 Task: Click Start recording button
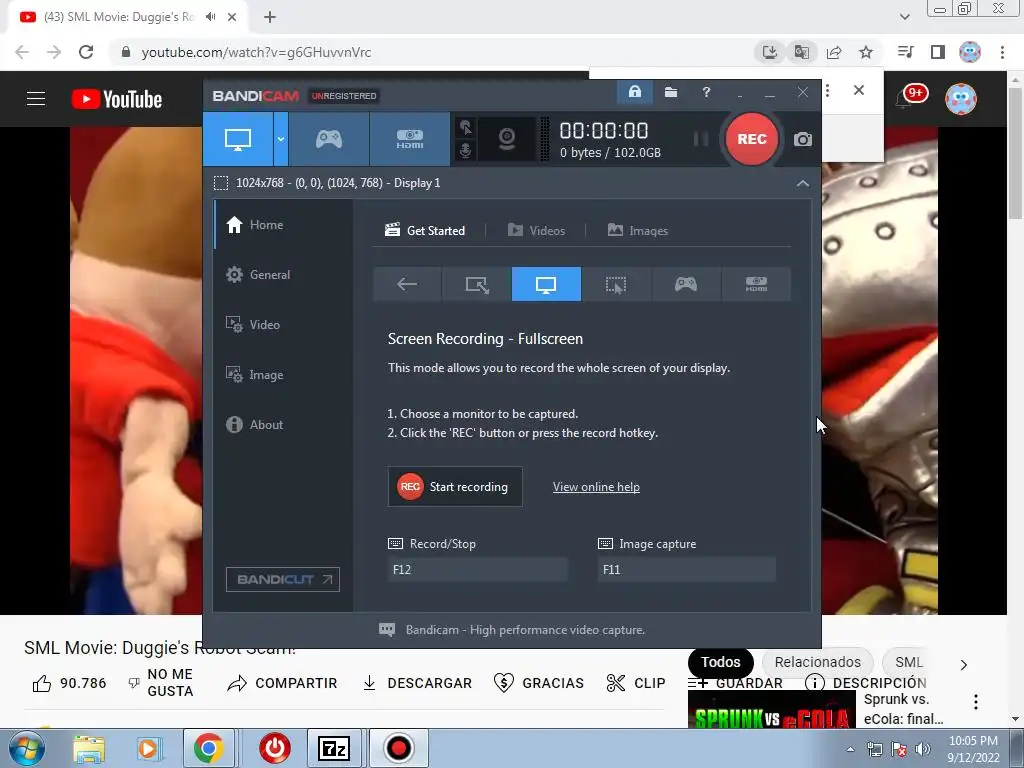pos(455,487)
